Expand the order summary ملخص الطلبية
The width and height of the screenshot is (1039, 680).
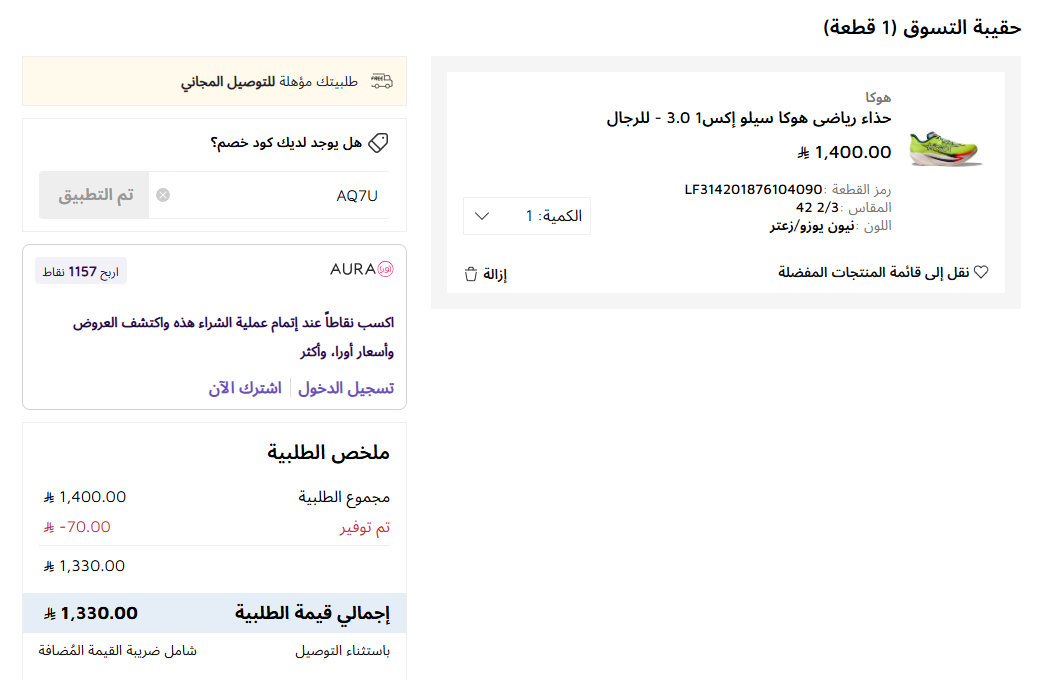(x=330, y=452)
